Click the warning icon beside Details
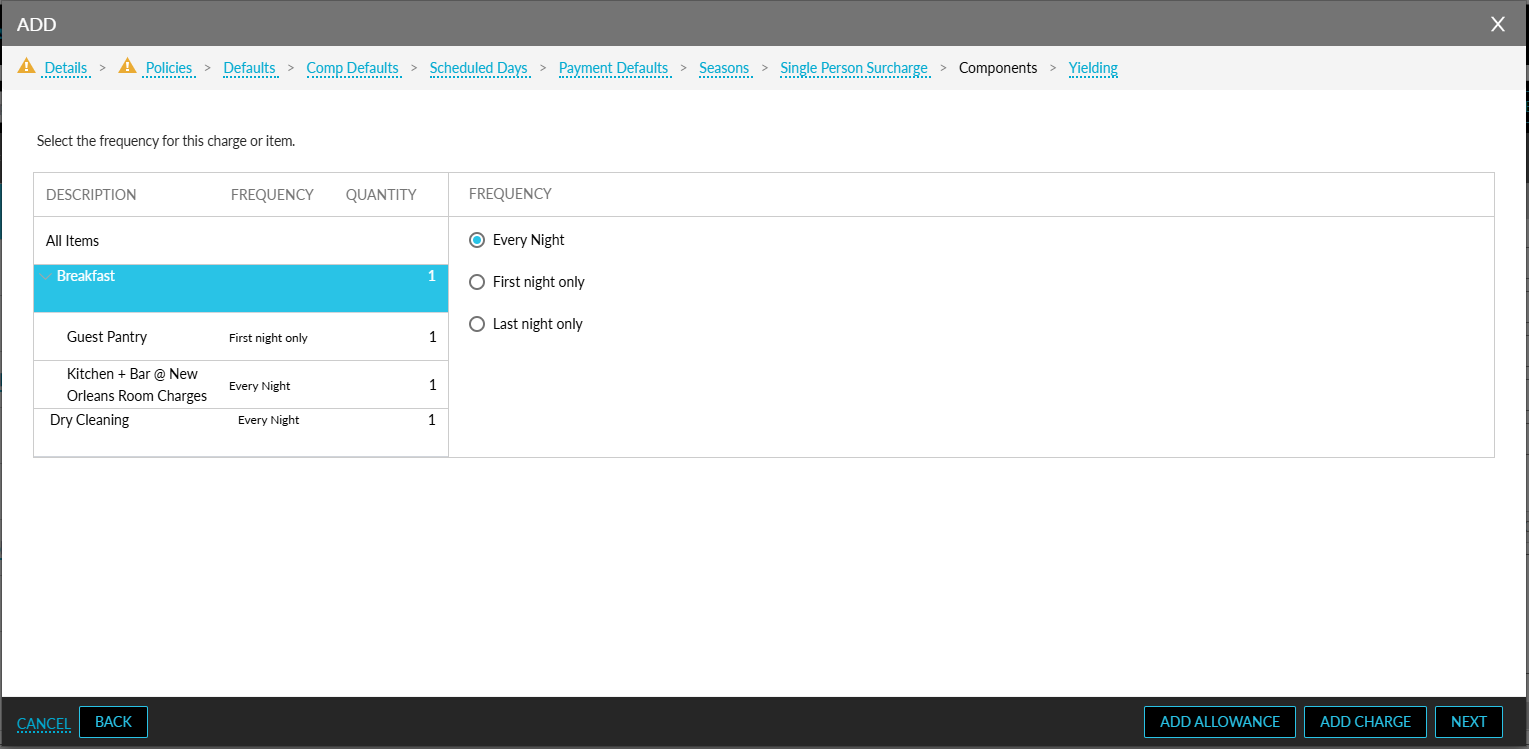 point(26,67)
